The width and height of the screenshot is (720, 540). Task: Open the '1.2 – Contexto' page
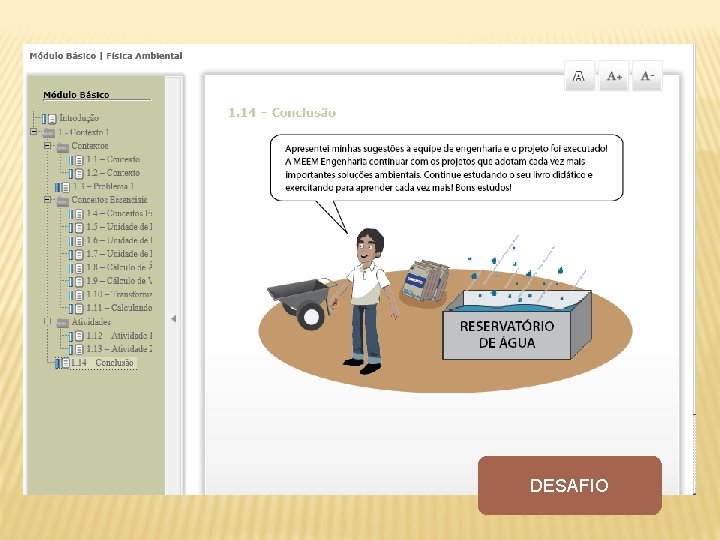click(113, 173)
